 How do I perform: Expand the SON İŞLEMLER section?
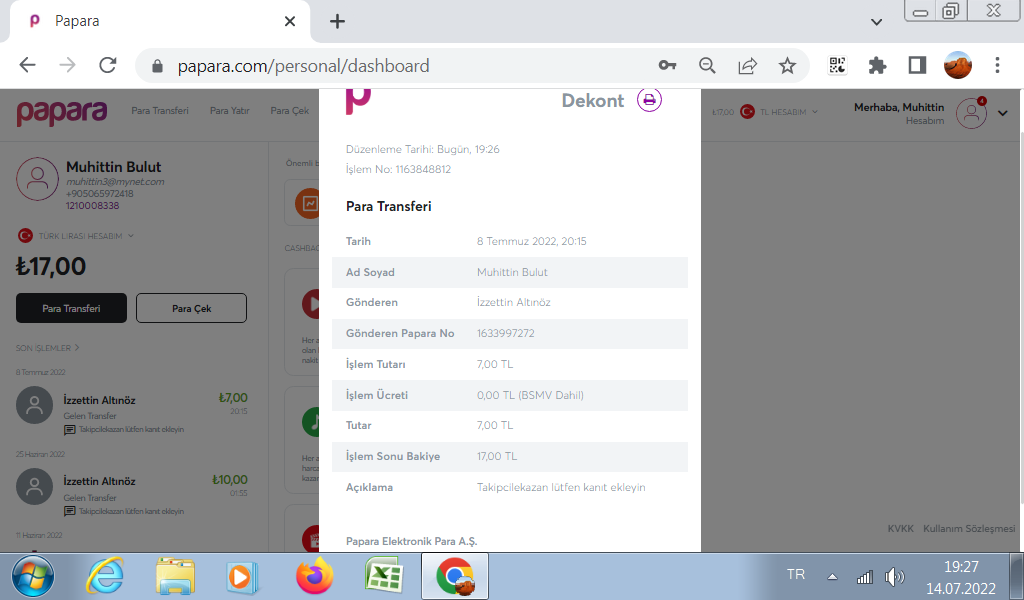(x=48, y=348)
